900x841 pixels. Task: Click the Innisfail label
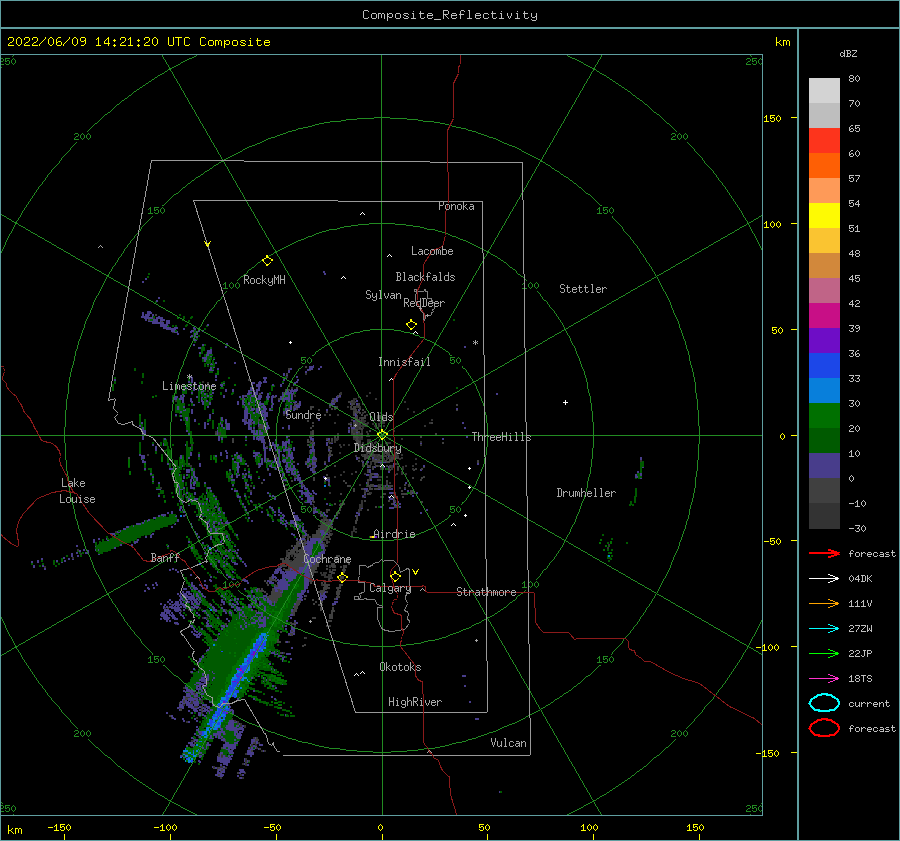[x=404, y=362]
